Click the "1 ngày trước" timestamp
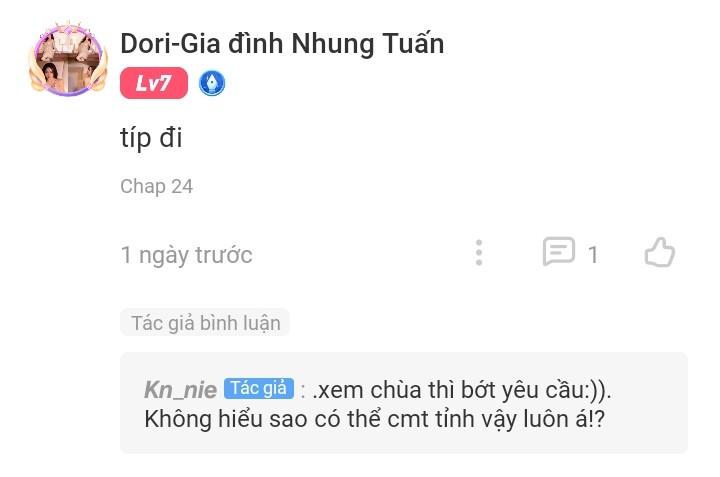720x477 pixels. click(x=186, y=255)
